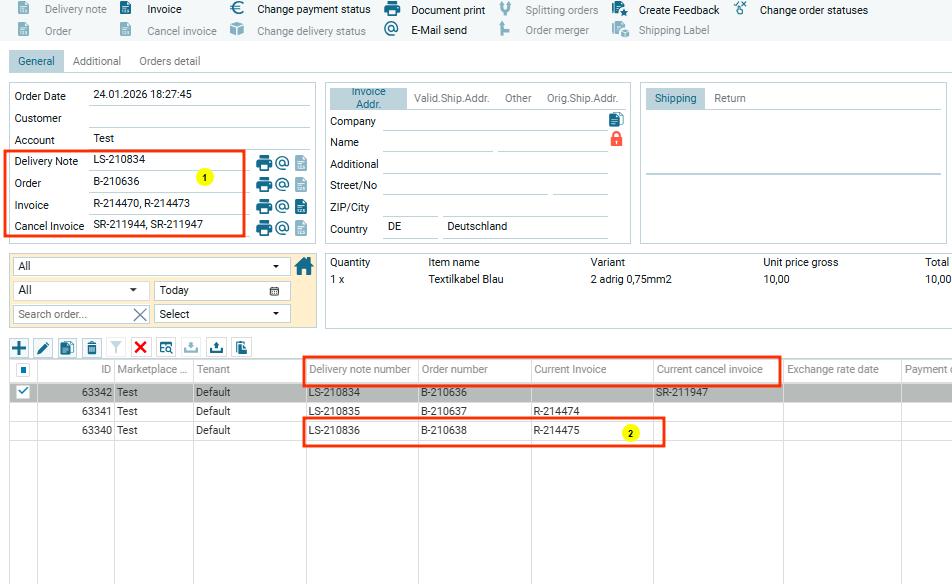Add a new order with plus icon
The height and width of the screenshot is (584, 952).
coord(18,347)
